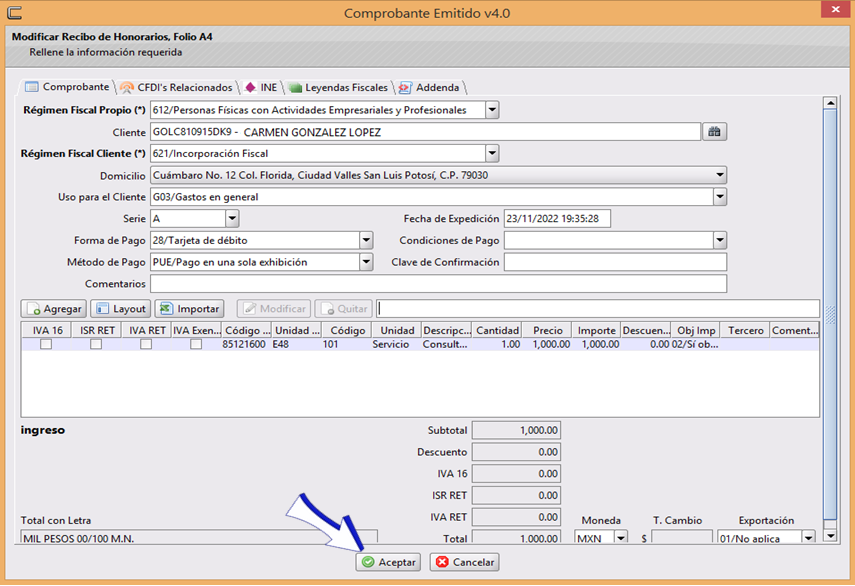Open the Serie dropdown
The width and height of the screenshot is (855, 586).
coord(232,219)
